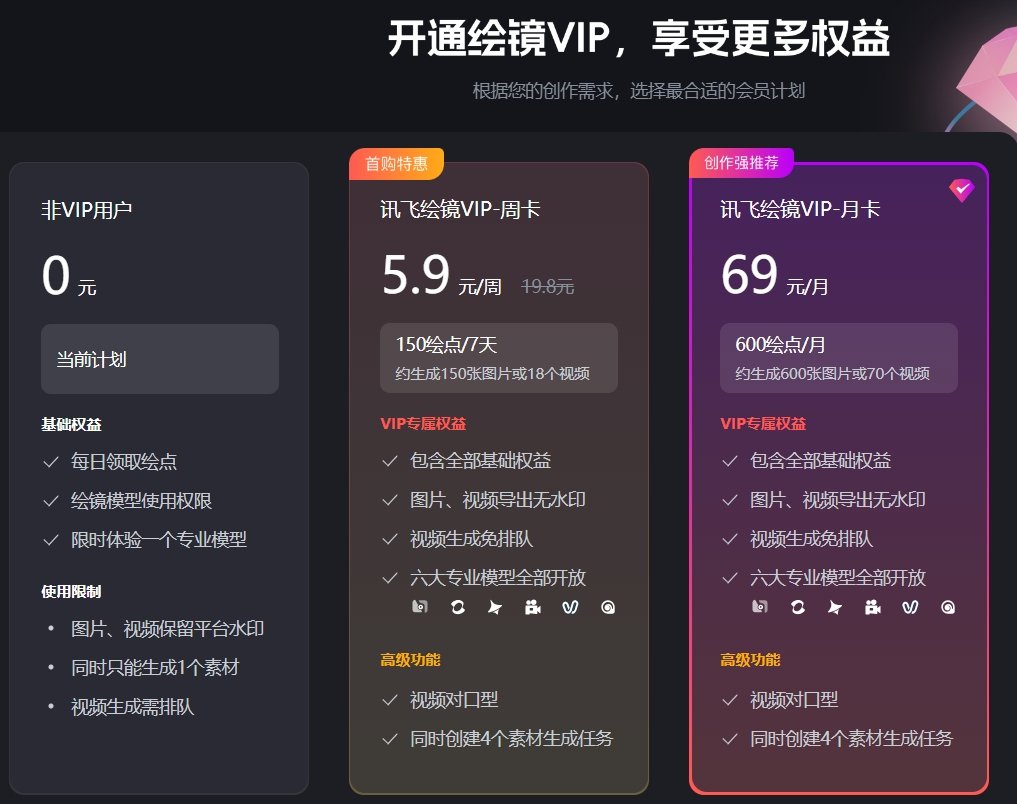Screen dimensions: 1017x804
Task: Click the 使用限制 section heading
Action: coord(71,591)
